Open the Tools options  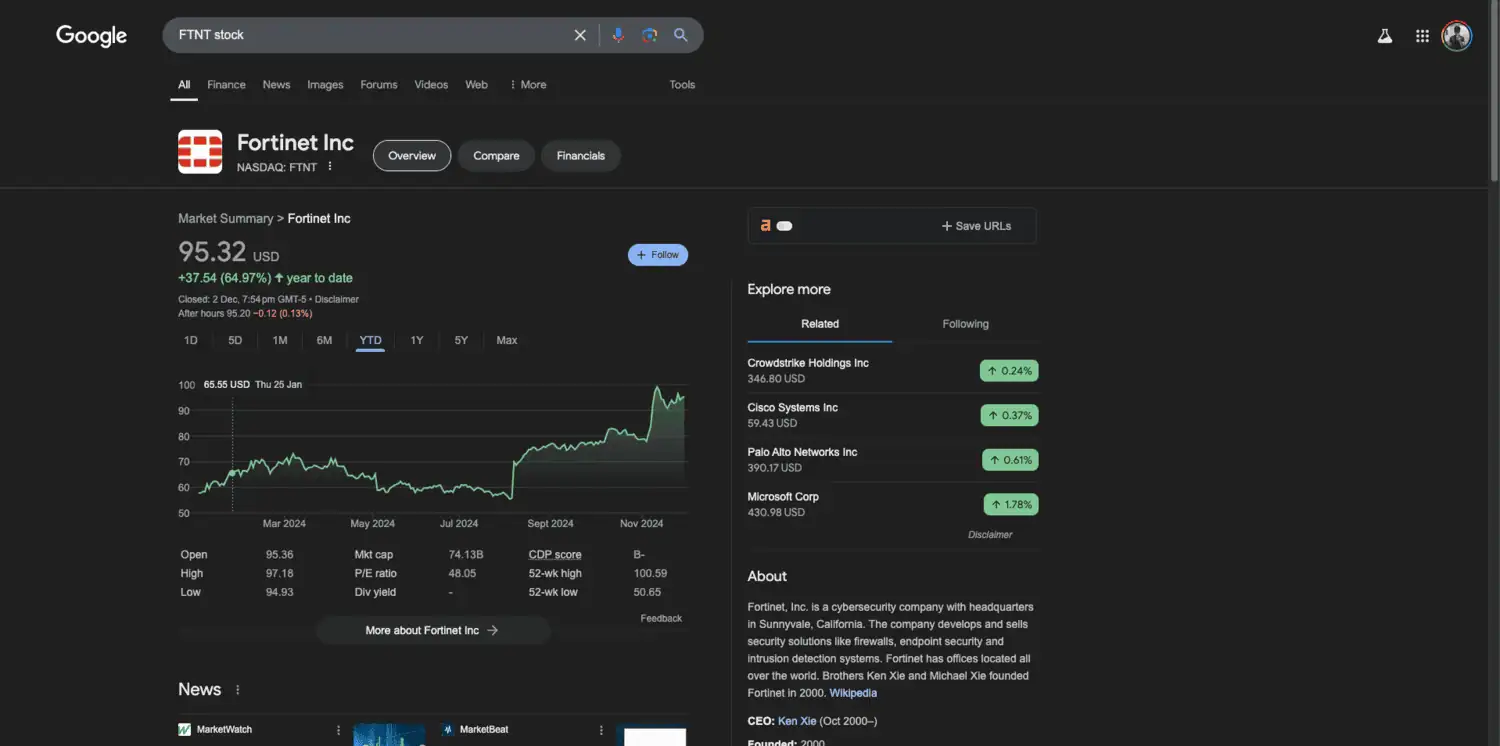682,85
